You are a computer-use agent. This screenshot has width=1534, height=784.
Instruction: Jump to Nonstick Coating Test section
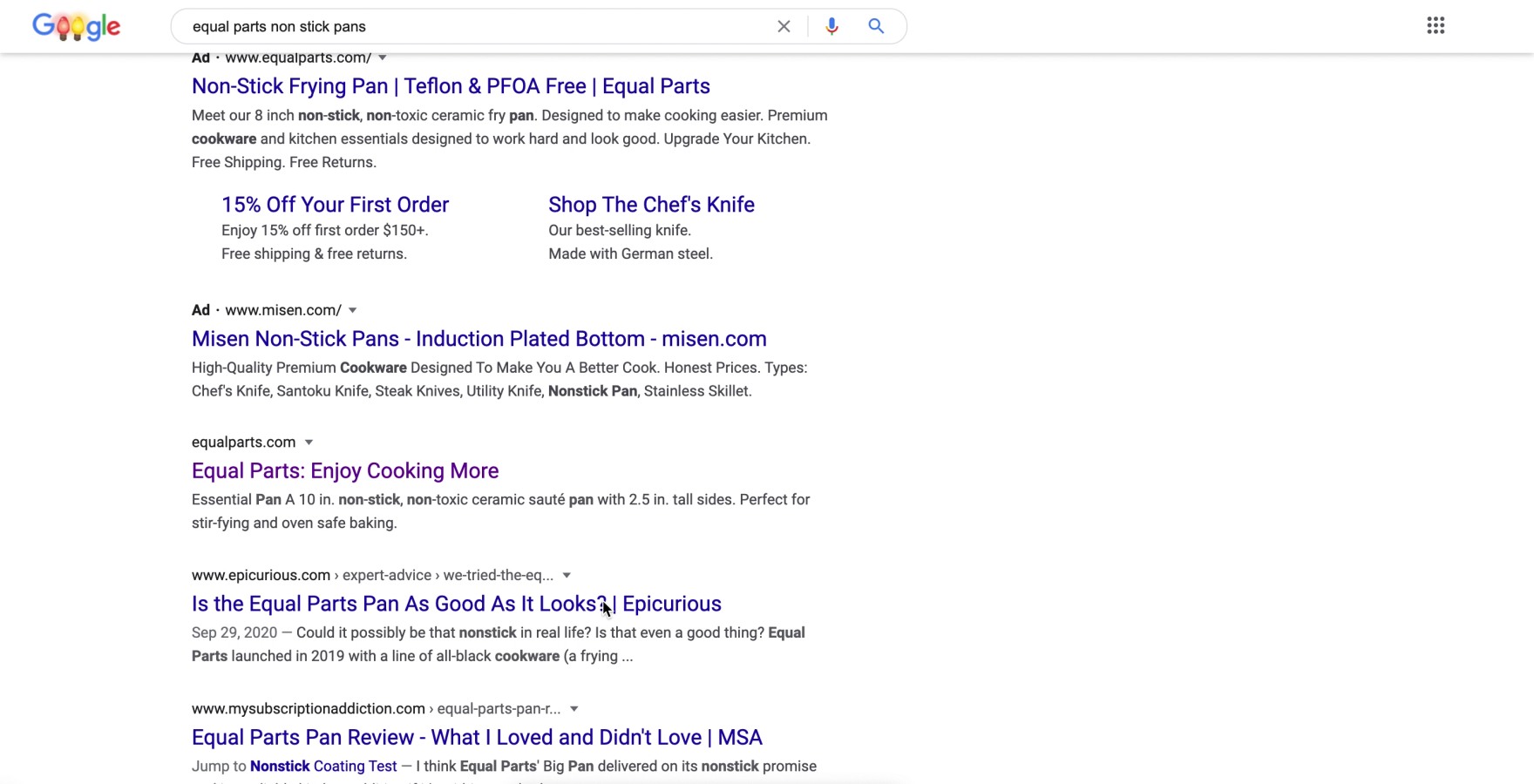(323, 767)
